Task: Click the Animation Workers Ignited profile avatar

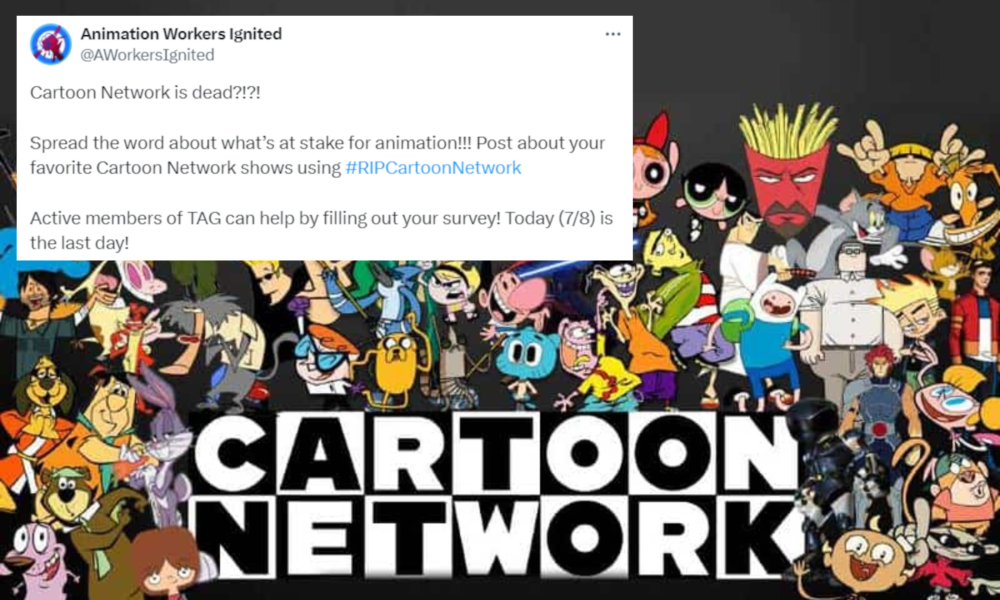Action: point(50,44)
